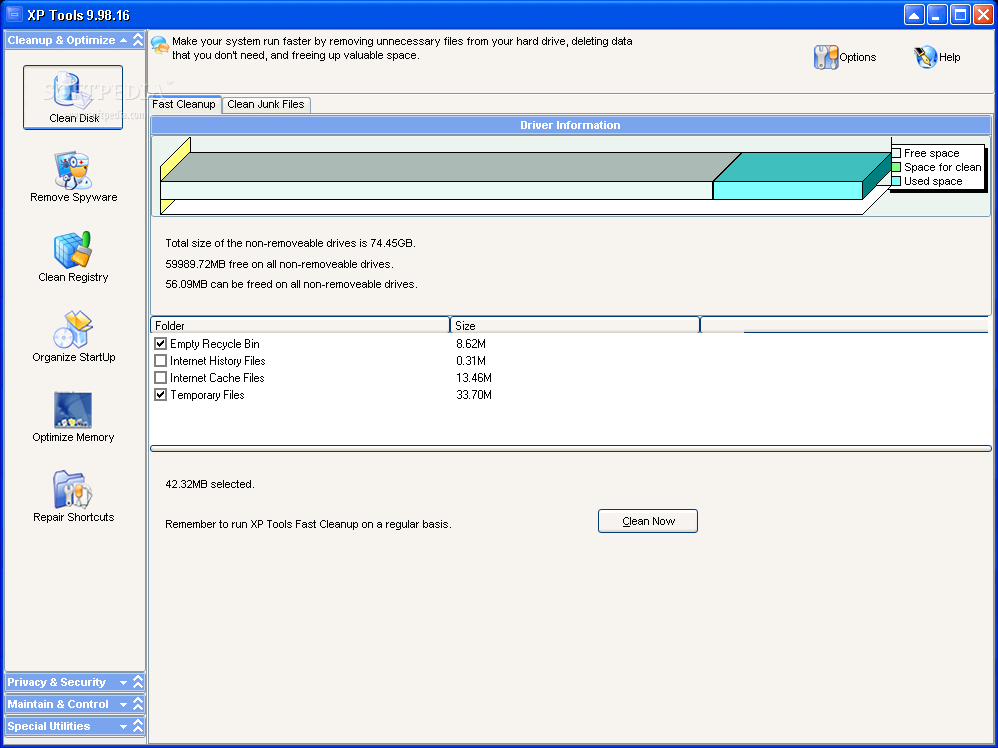Viewport: 998px width, 748px height.
Task: Click the Free space legend swatch
Action: coord(896,153)
